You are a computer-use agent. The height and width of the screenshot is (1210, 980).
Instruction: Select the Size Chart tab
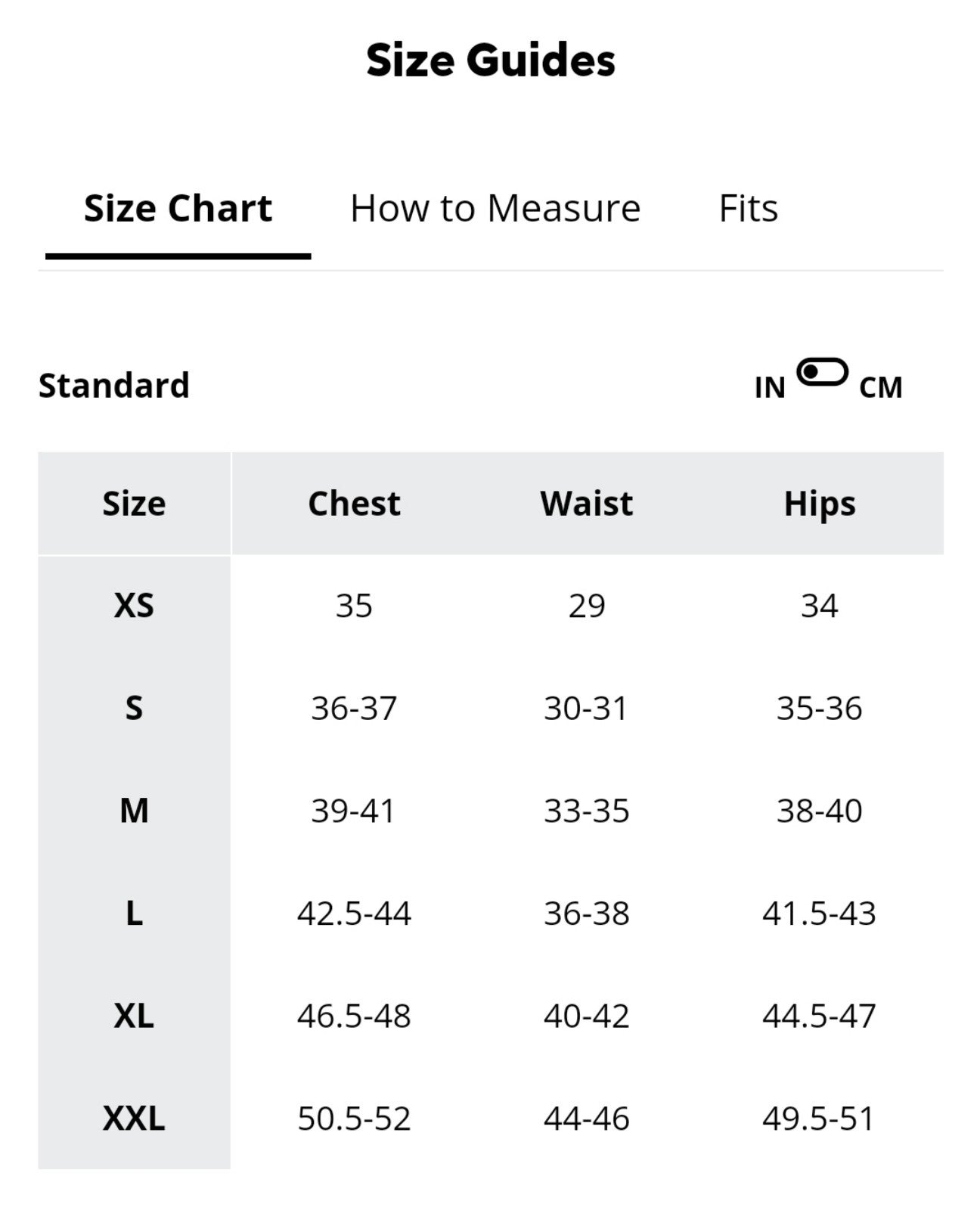point(178,208)
